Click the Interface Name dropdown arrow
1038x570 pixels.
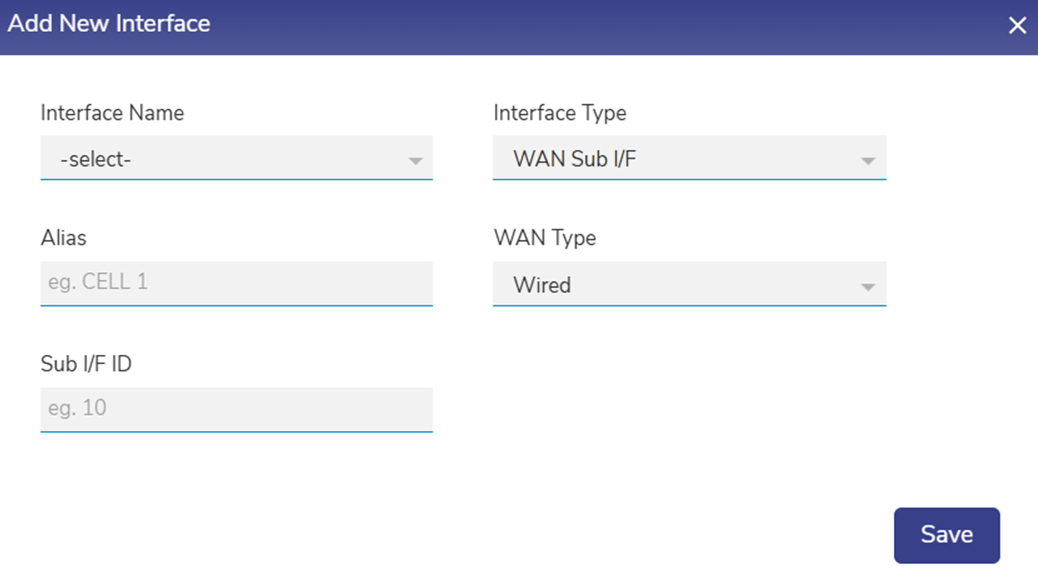click(415, 160)
